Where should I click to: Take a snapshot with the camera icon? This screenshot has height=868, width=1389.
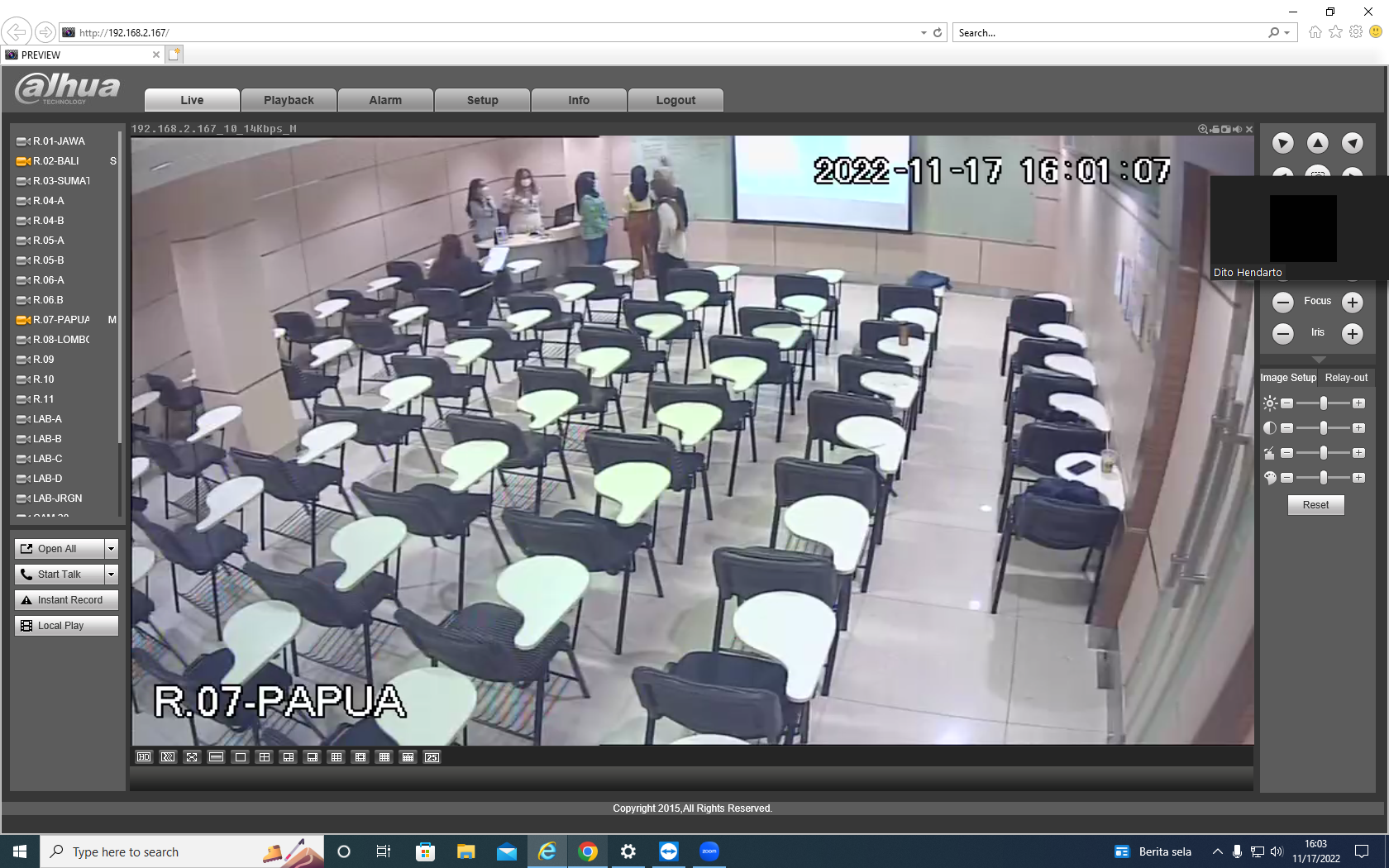pyautogui.click(x=1226, y=129)
